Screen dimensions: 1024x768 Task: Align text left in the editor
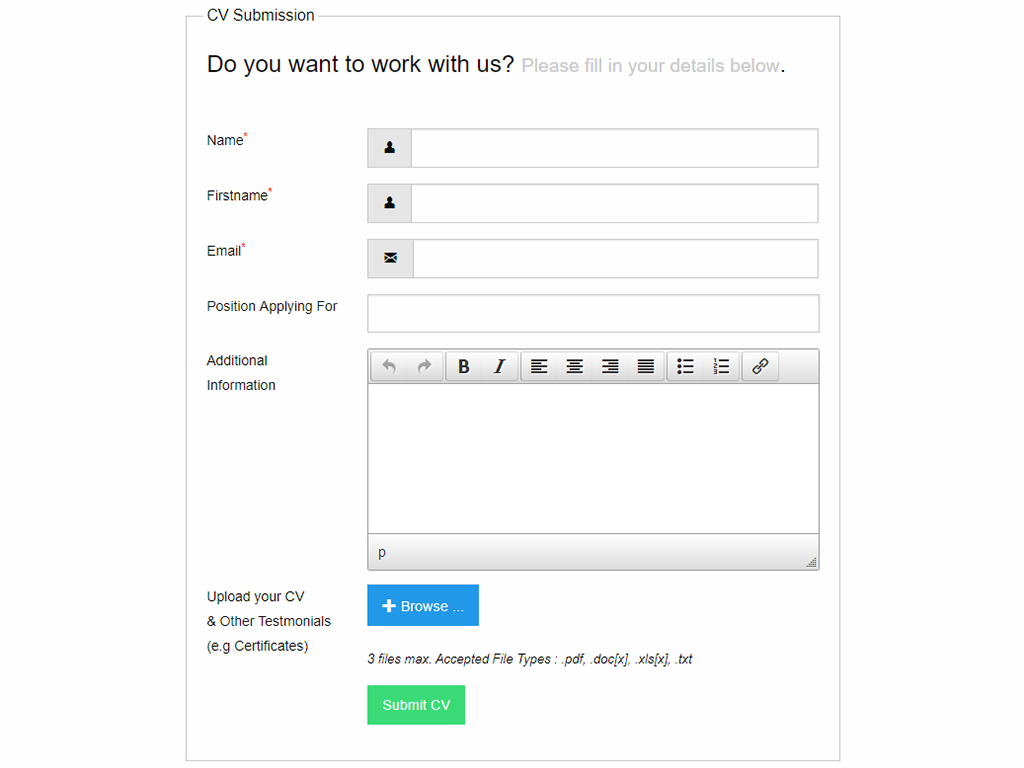click(539, 367)
